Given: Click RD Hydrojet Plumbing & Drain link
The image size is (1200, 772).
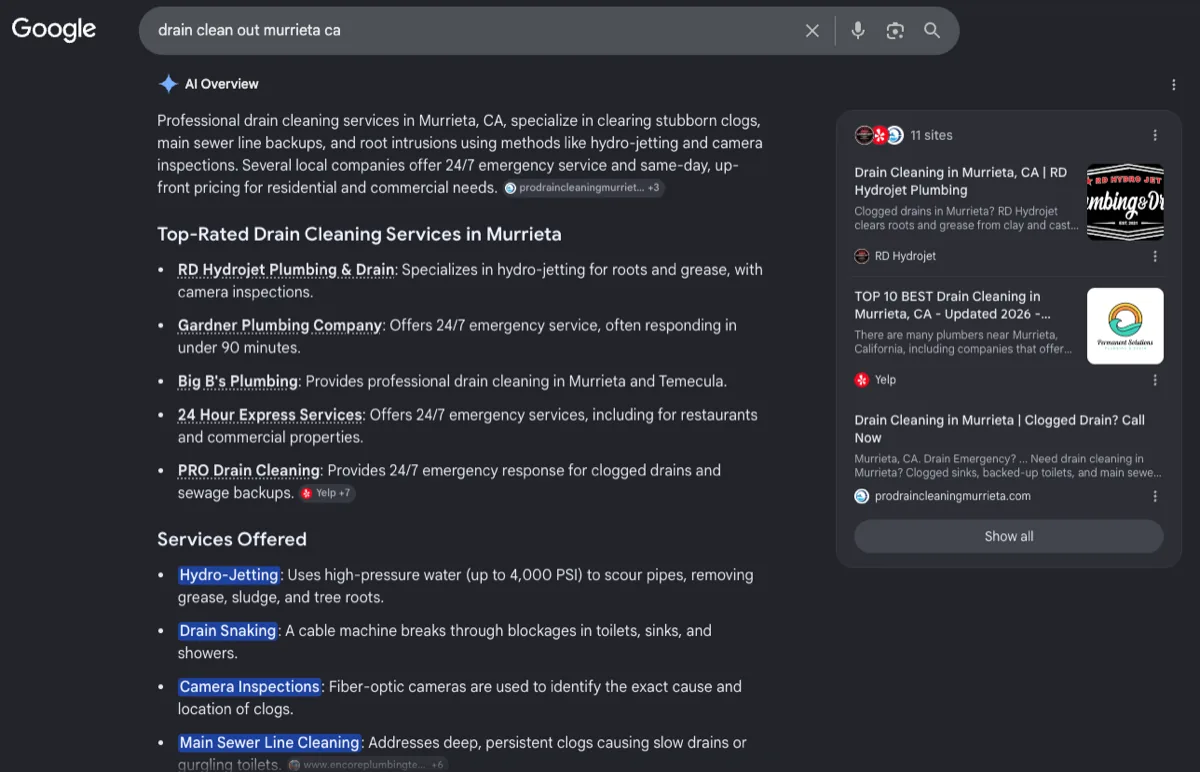Looking at the screenshot, I should 286,269.
